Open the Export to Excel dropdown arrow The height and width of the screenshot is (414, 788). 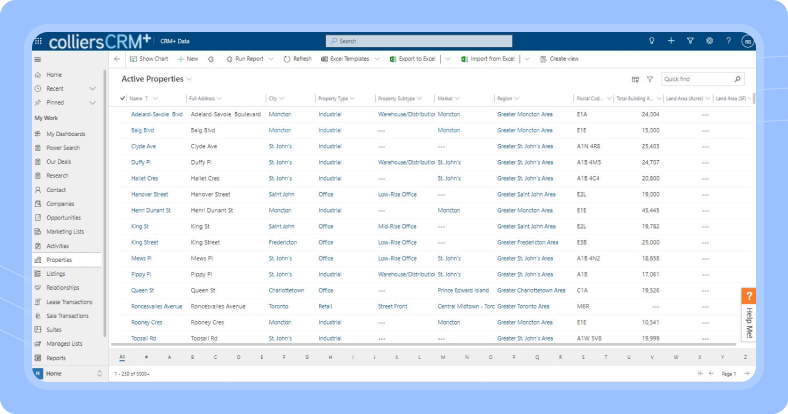(x=448, y=59)
